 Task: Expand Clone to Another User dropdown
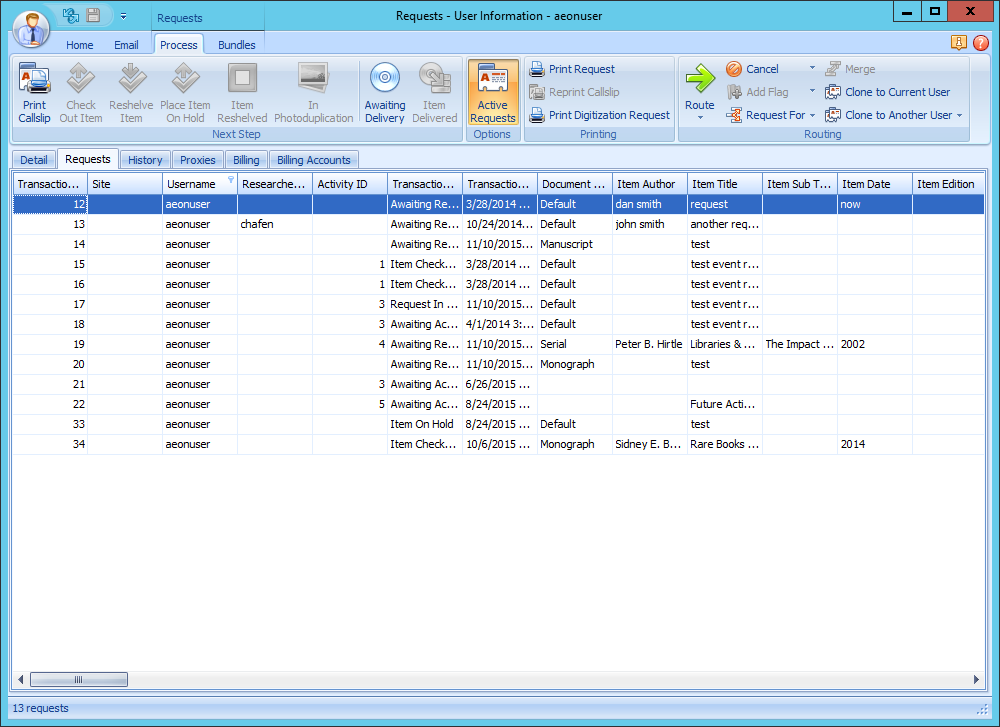(x=960, y=115)
